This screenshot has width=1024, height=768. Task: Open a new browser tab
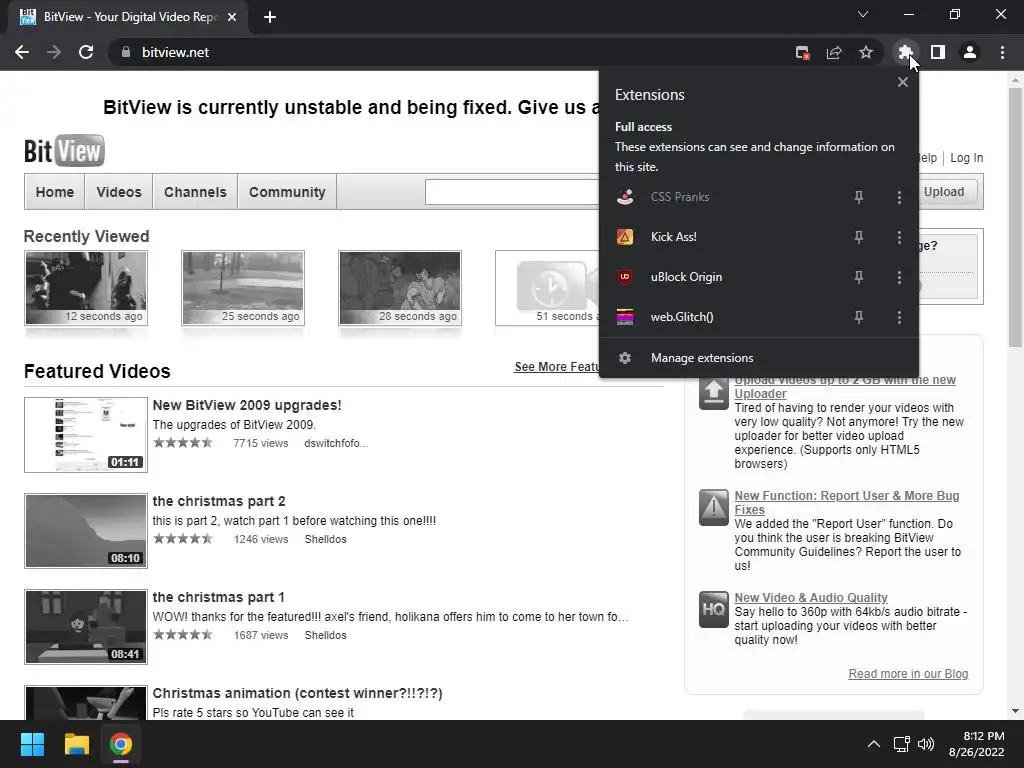coord(270,17)
